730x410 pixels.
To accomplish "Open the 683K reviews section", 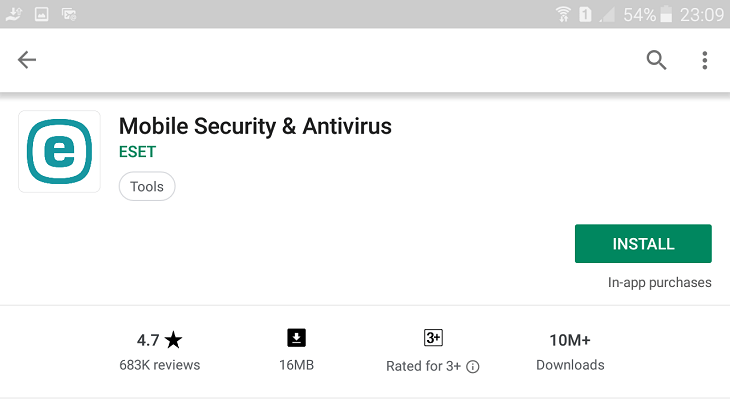I will 160,365.
